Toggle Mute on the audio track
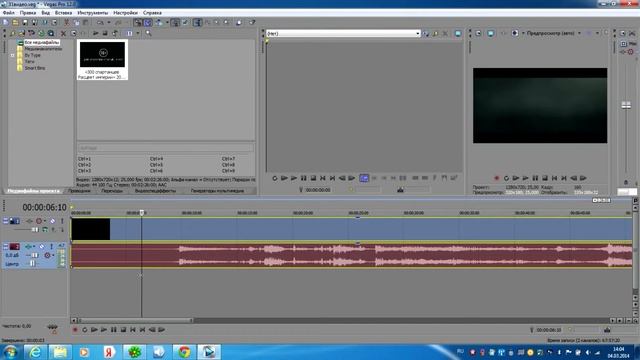 [42, 247]
